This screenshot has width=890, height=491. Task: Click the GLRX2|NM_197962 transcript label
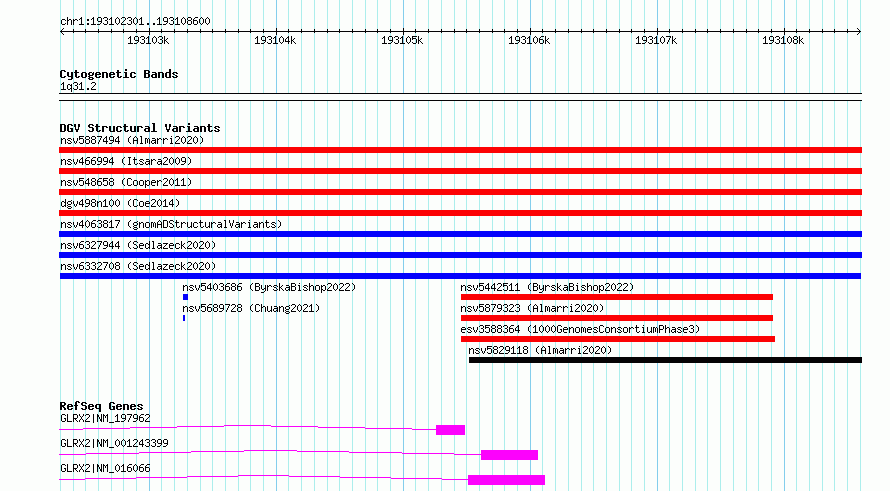pyautogui.click(x=105, y=418)
